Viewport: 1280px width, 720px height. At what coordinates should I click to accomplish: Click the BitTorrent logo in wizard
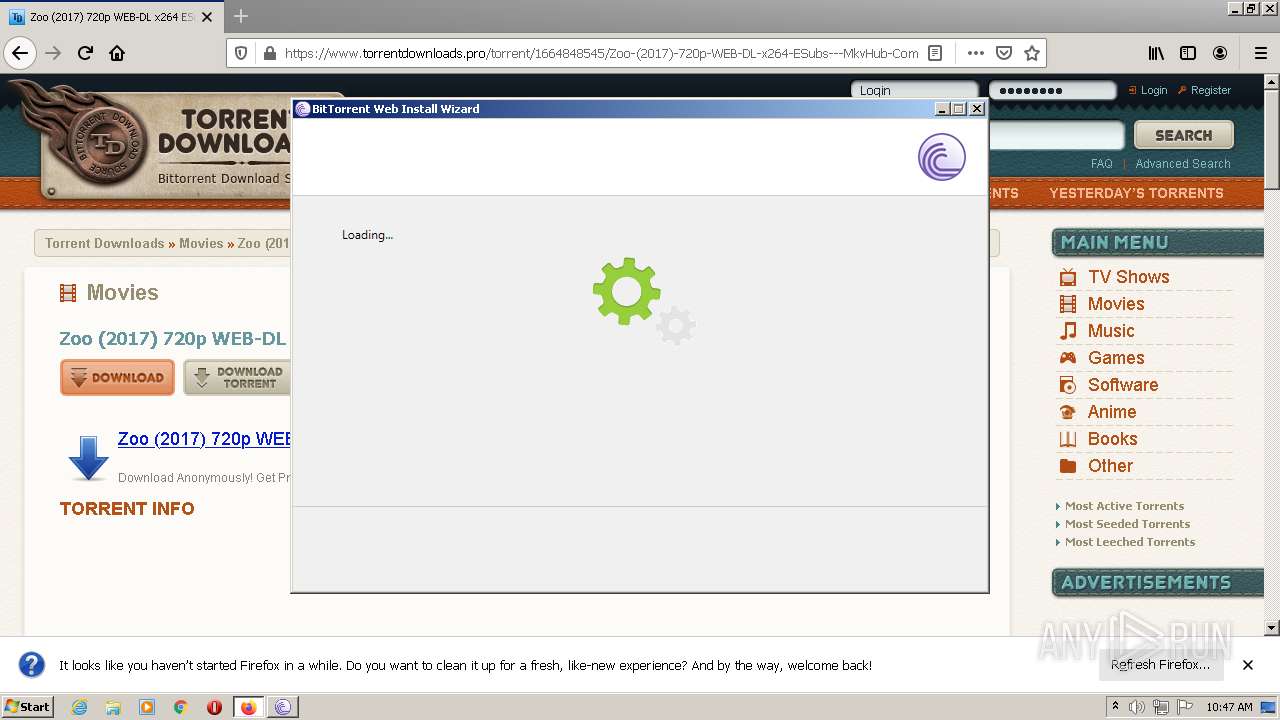click(x=941, y=157)
